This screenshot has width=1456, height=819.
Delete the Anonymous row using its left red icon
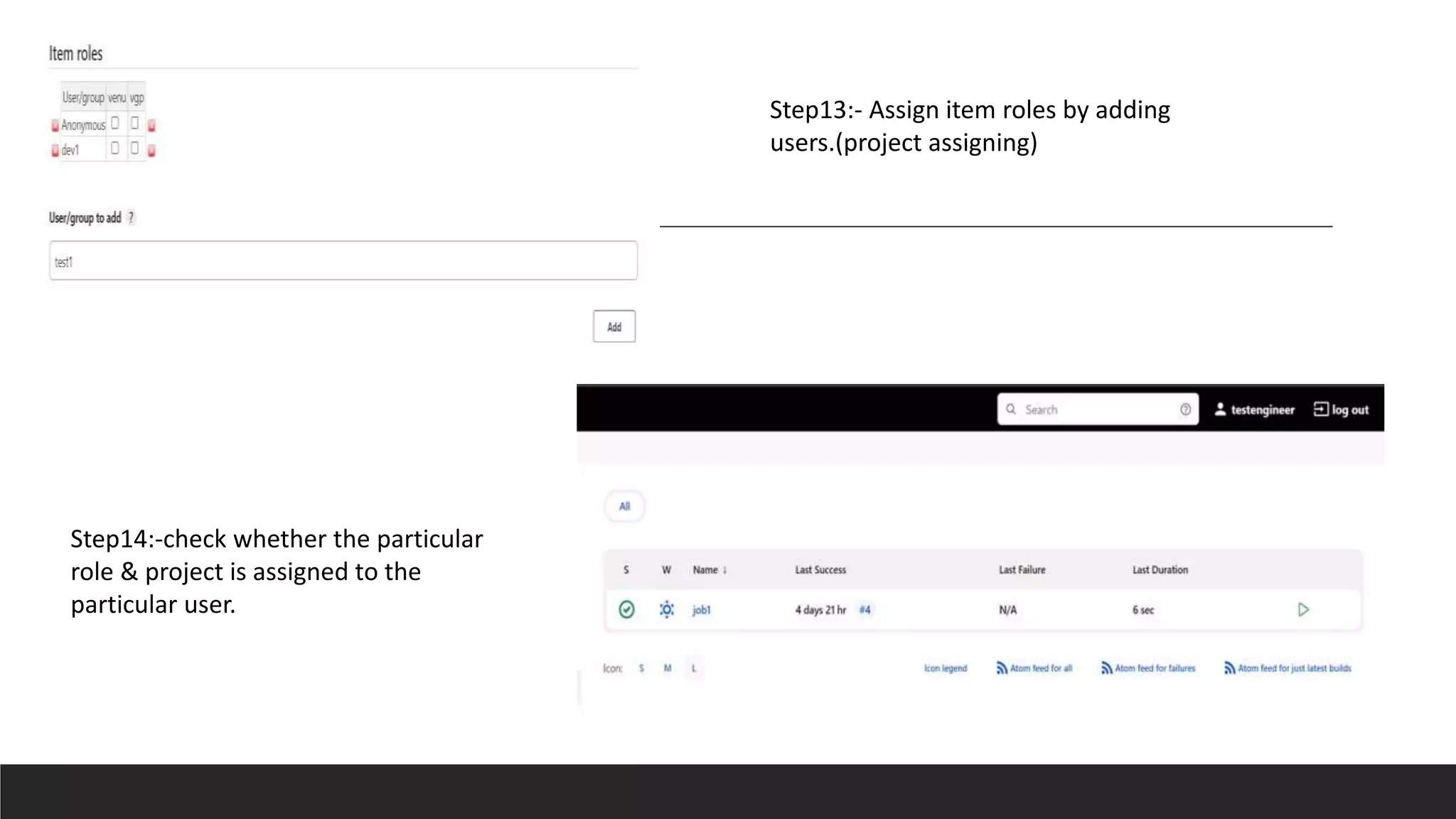55,126
